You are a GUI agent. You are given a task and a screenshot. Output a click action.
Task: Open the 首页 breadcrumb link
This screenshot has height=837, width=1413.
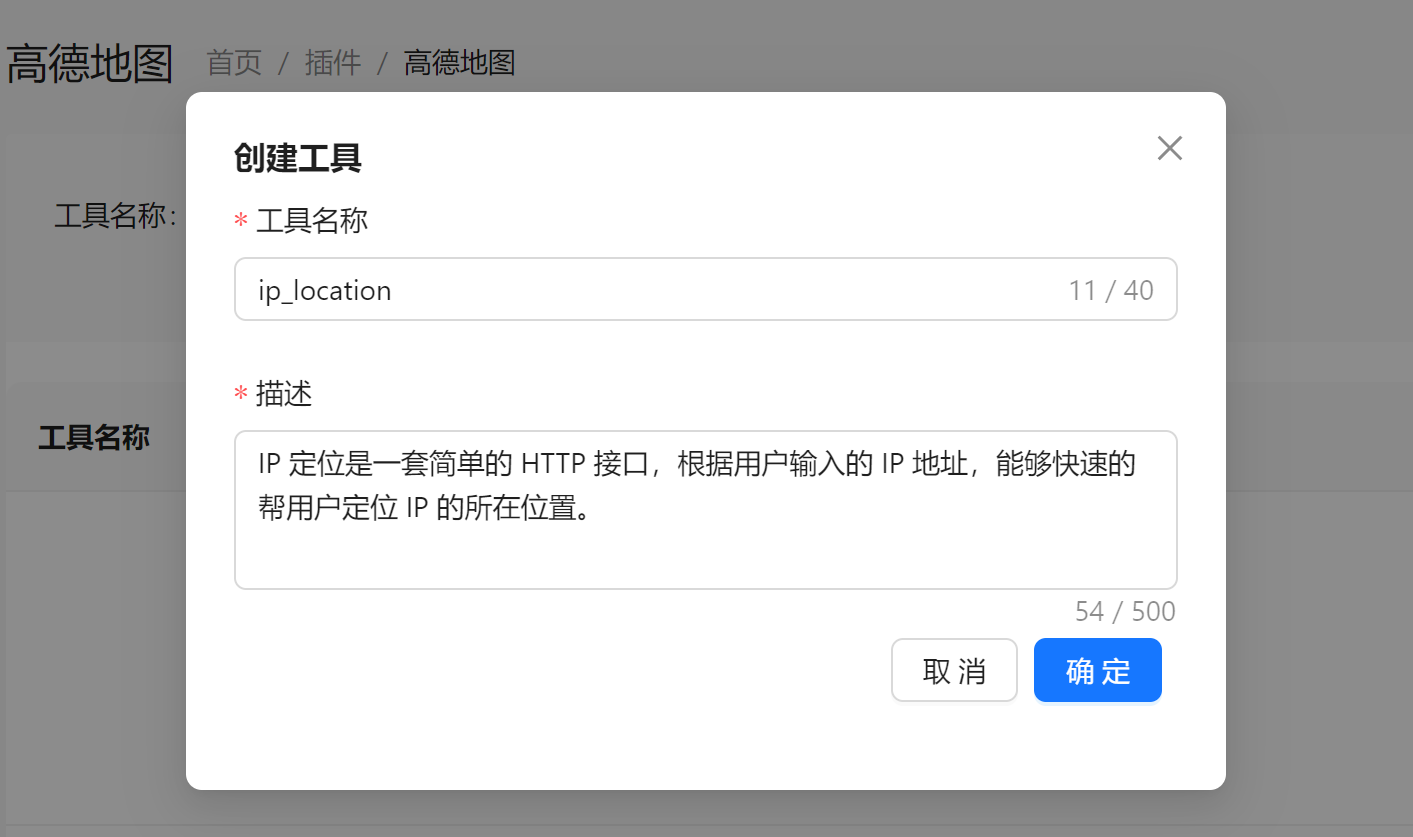(232, 63)
